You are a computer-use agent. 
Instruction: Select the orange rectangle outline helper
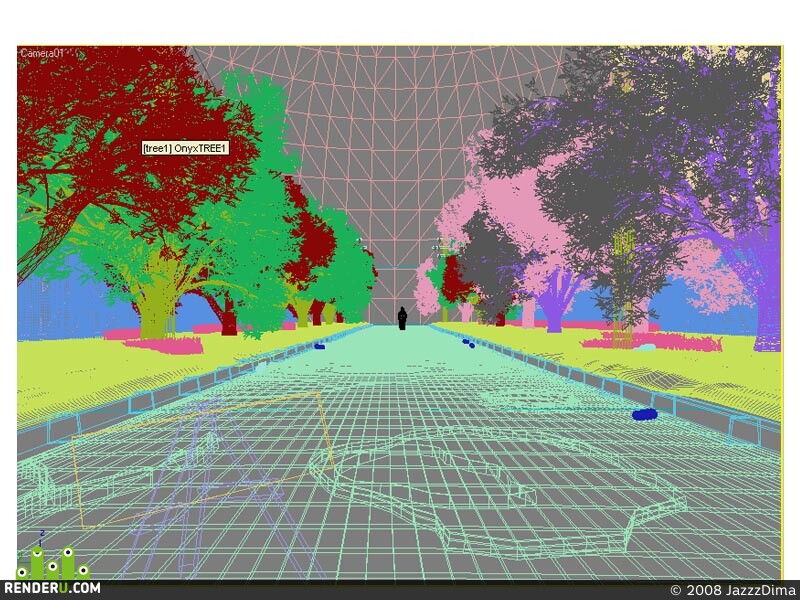click(203, 461)
